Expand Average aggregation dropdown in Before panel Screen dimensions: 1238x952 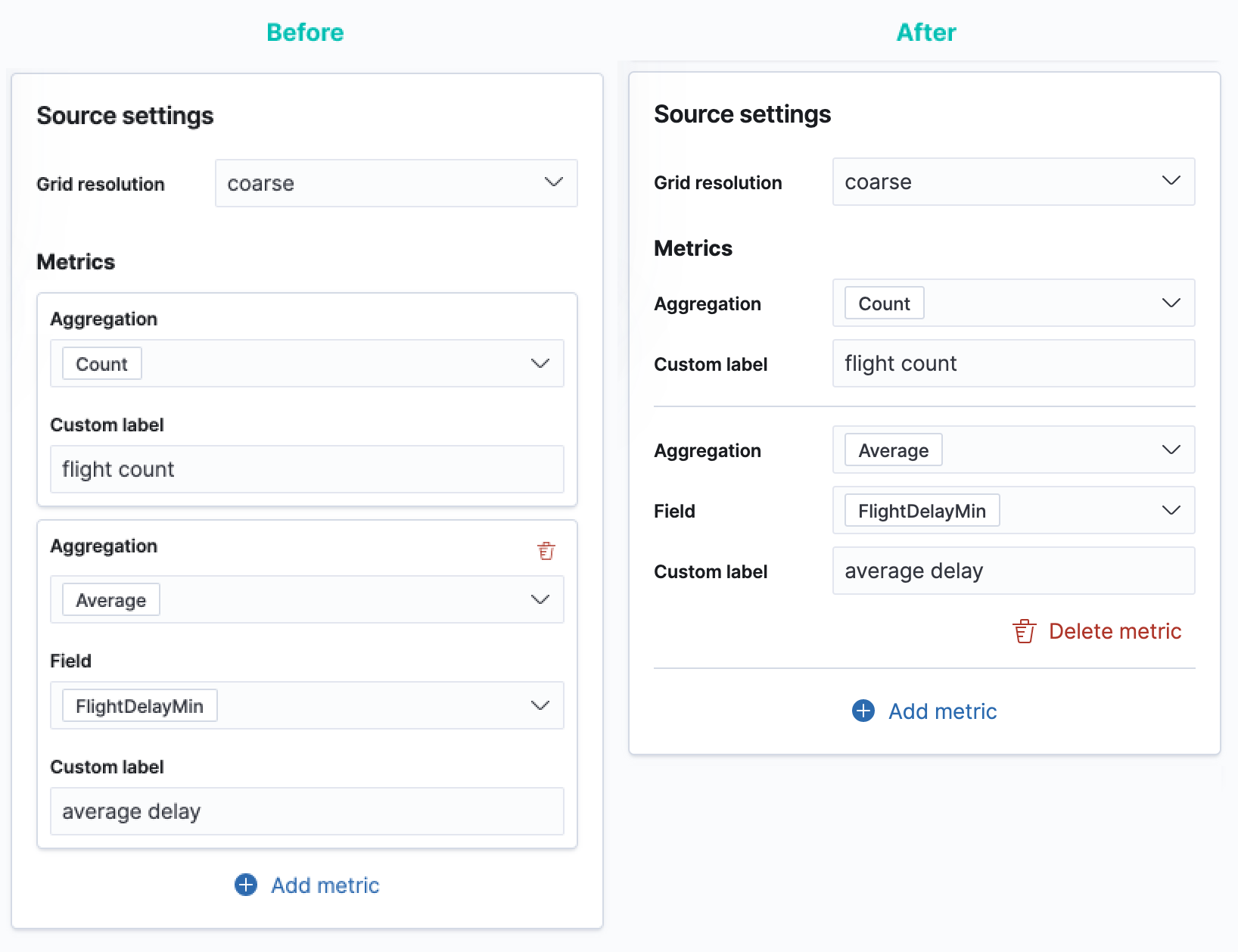click(x=306, y=599)
